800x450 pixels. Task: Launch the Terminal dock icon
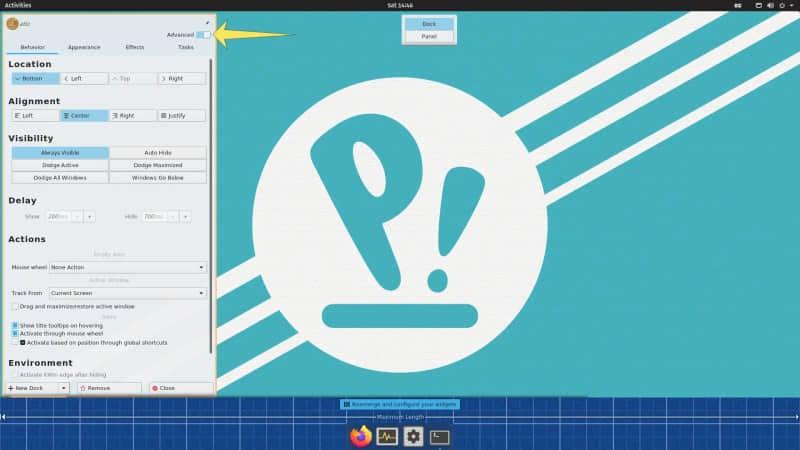[440, 436]
